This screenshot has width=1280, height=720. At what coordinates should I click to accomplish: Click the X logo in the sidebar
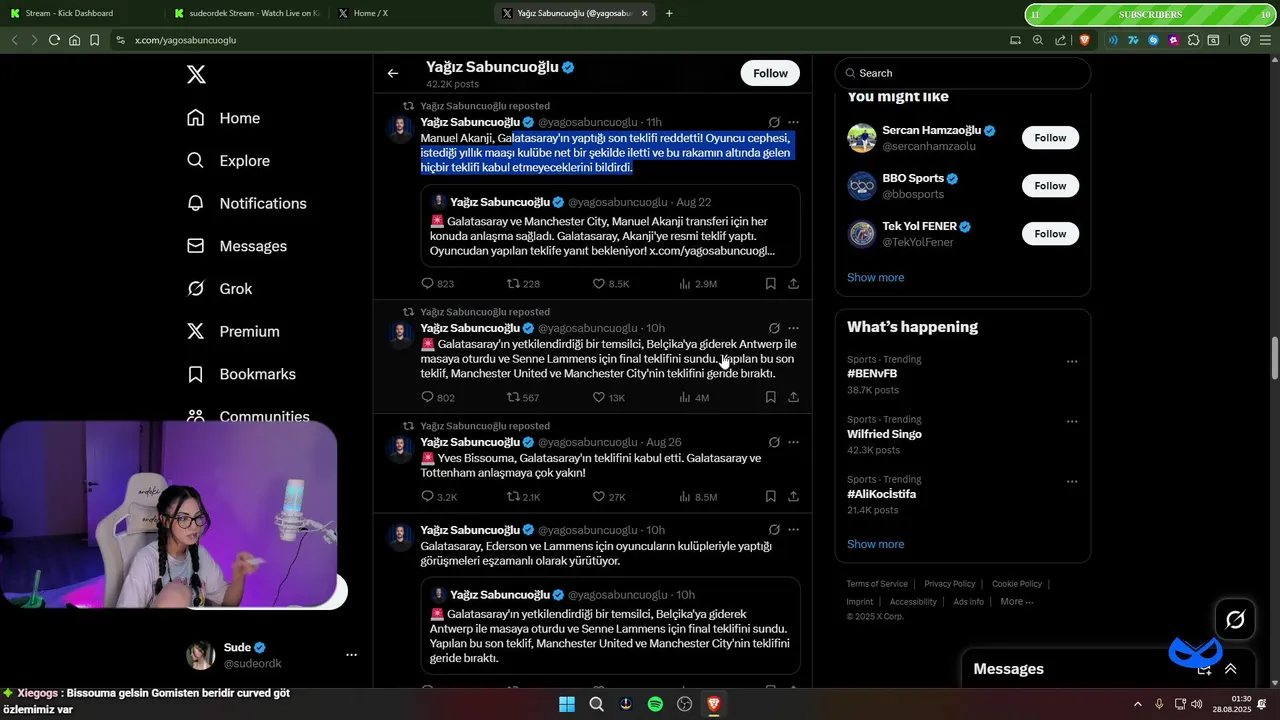197,74
